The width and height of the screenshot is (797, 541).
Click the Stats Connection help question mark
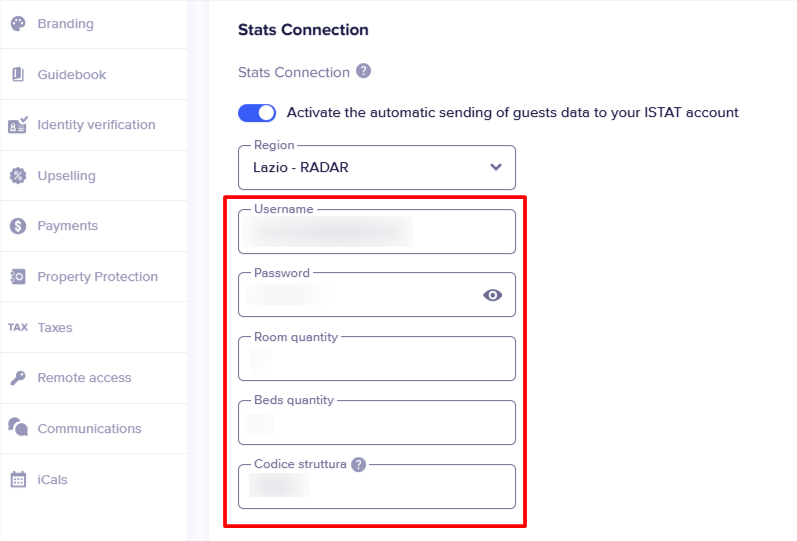pyautogui.click(x=364, y=72)
